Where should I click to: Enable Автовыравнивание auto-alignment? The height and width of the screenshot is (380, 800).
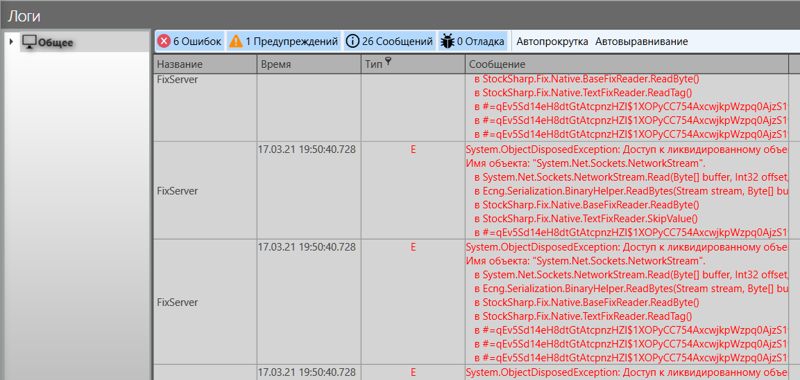[x=641, y=41]
